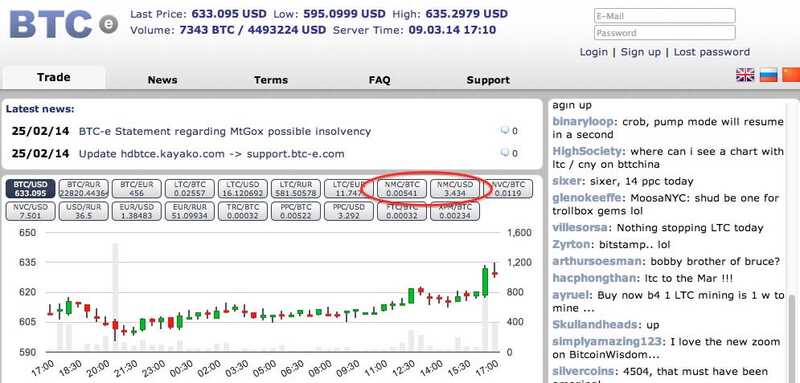Click chat username hacphongthan
Viewport: 800px width, 383px height.
pyautogui.click(x=595, y=278)
